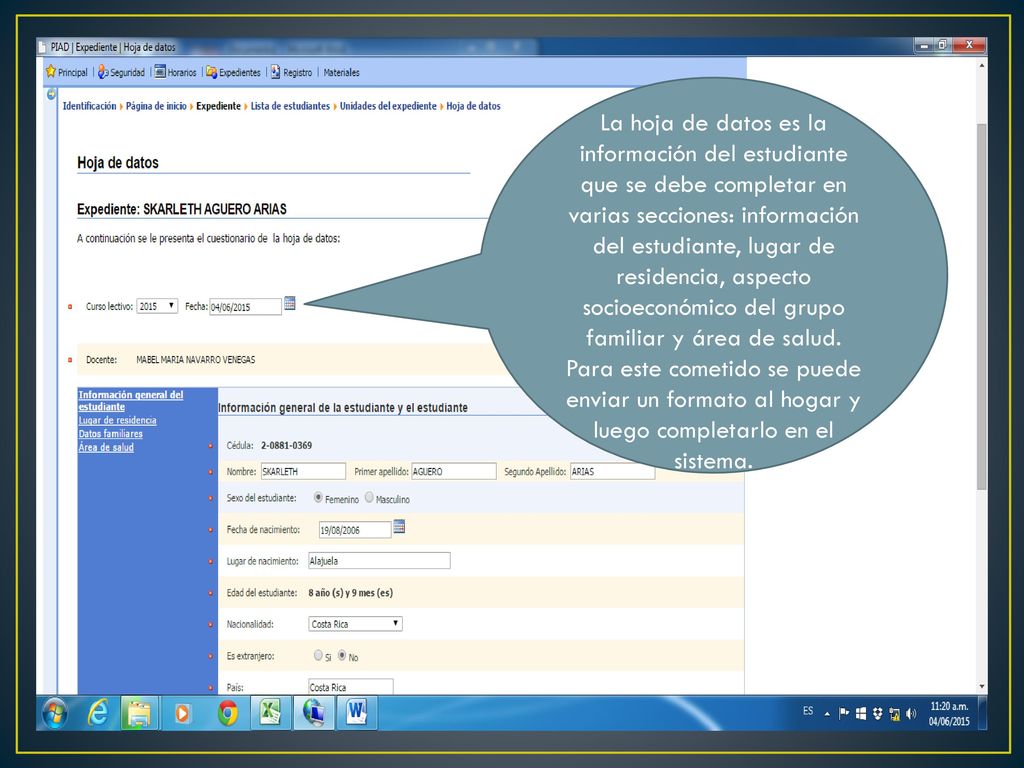
Task: Select No for Es extranjero
Action: pyautogui.click(x=342, y=655)
